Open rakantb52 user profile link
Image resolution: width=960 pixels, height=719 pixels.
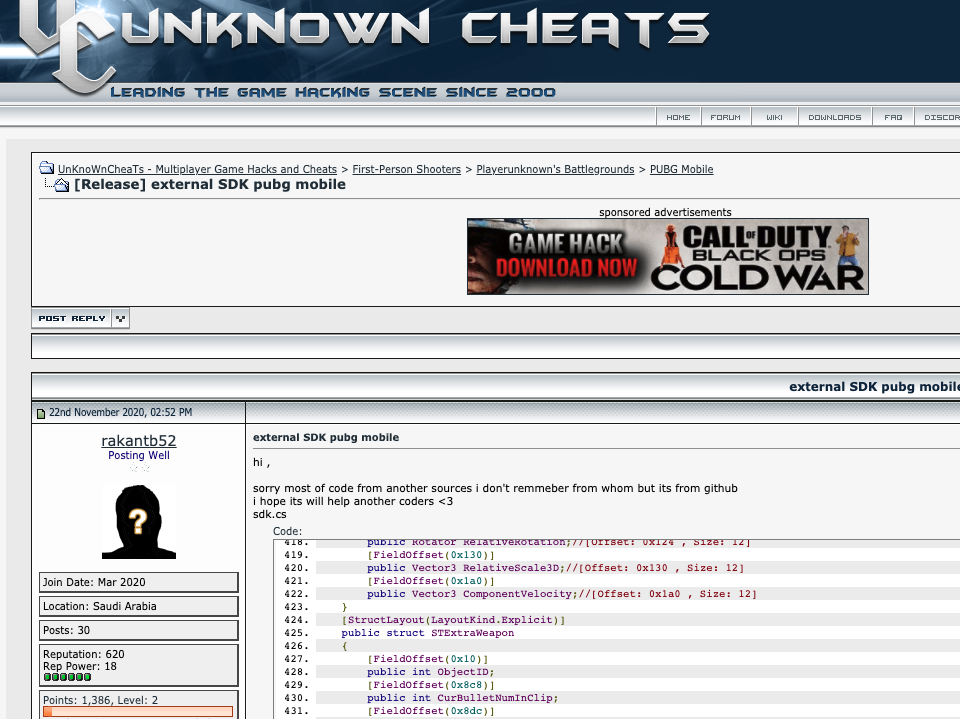point(138,441)
